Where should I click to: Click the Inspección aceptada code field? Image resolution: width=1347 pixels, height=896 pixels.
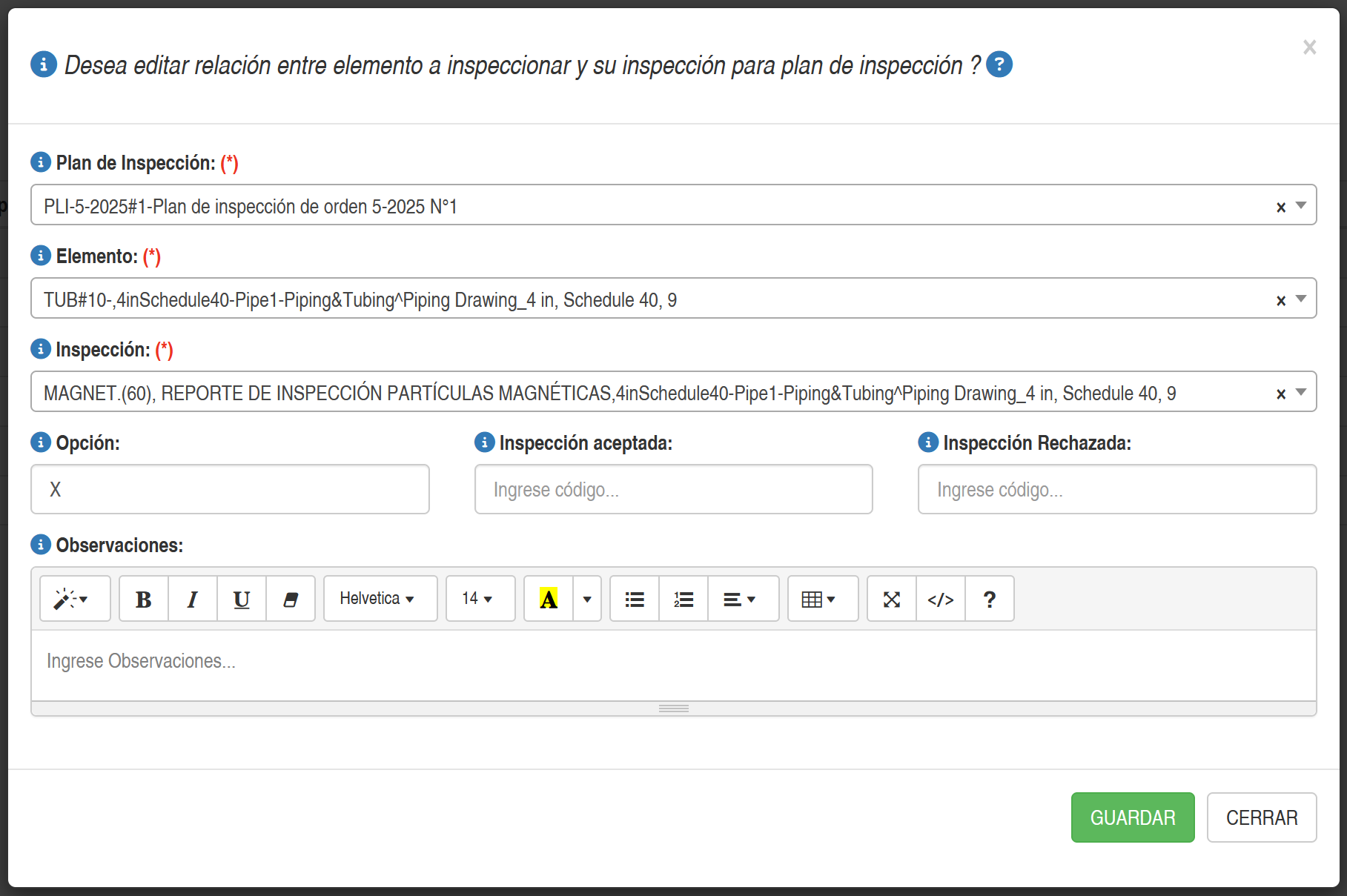[673, 489]
